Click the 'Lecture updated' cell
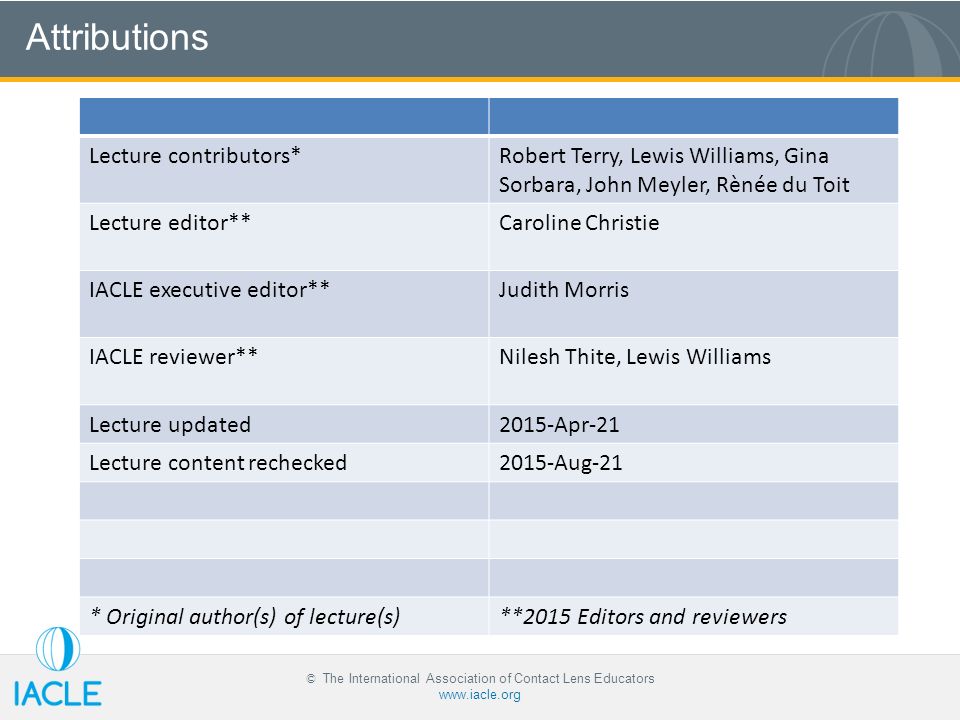Image resolution: width=960 pixels, height=720 pixels. pos(284,424)
